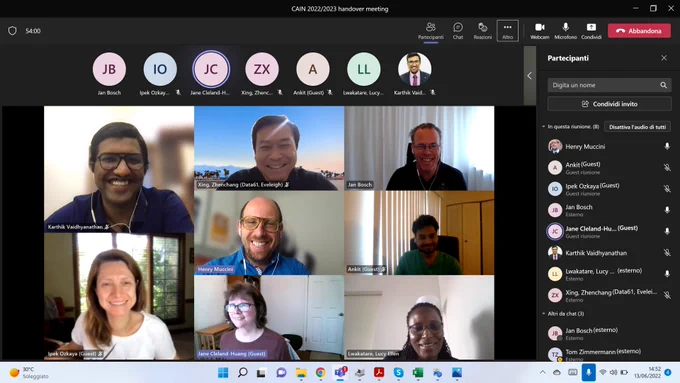The width and height of the screenshot is (680, 383).
Task: Click Karthik Vaidhyanathan's photo avatar in the top strip
Action: [415, 69]
